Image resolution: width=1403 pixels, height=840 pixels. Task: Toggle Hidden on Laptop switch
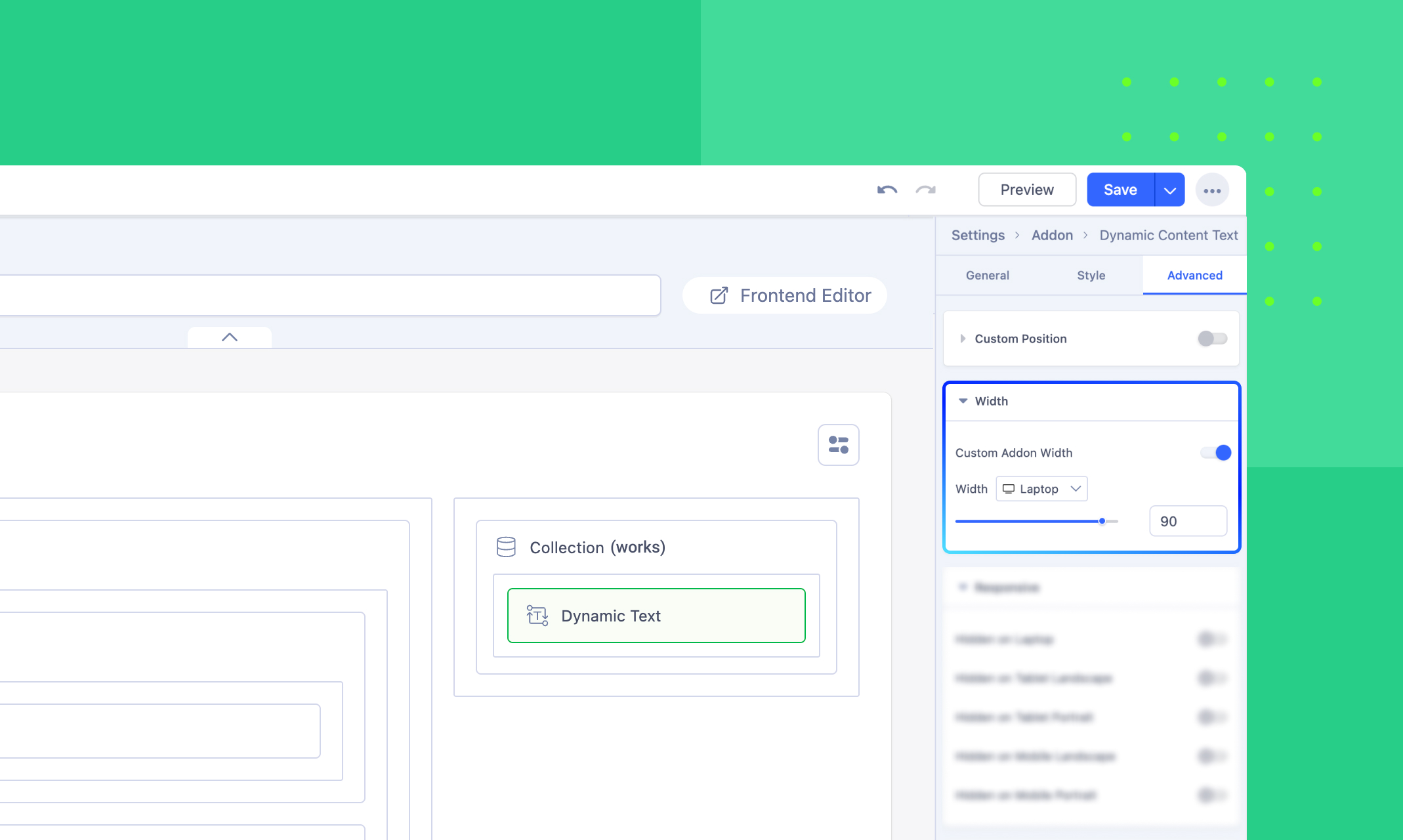coord(1211,639)
